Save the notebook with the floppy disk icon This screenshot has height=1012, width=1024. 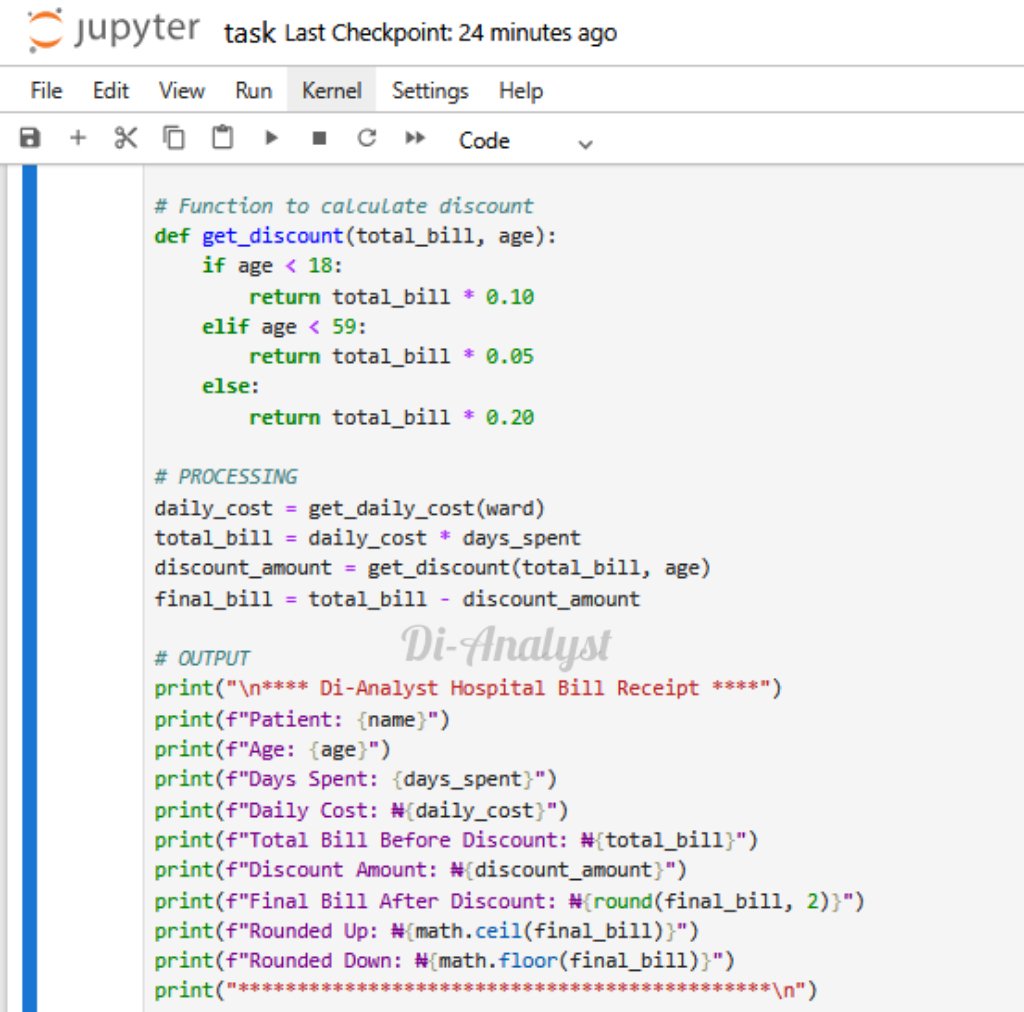(30, 138)
